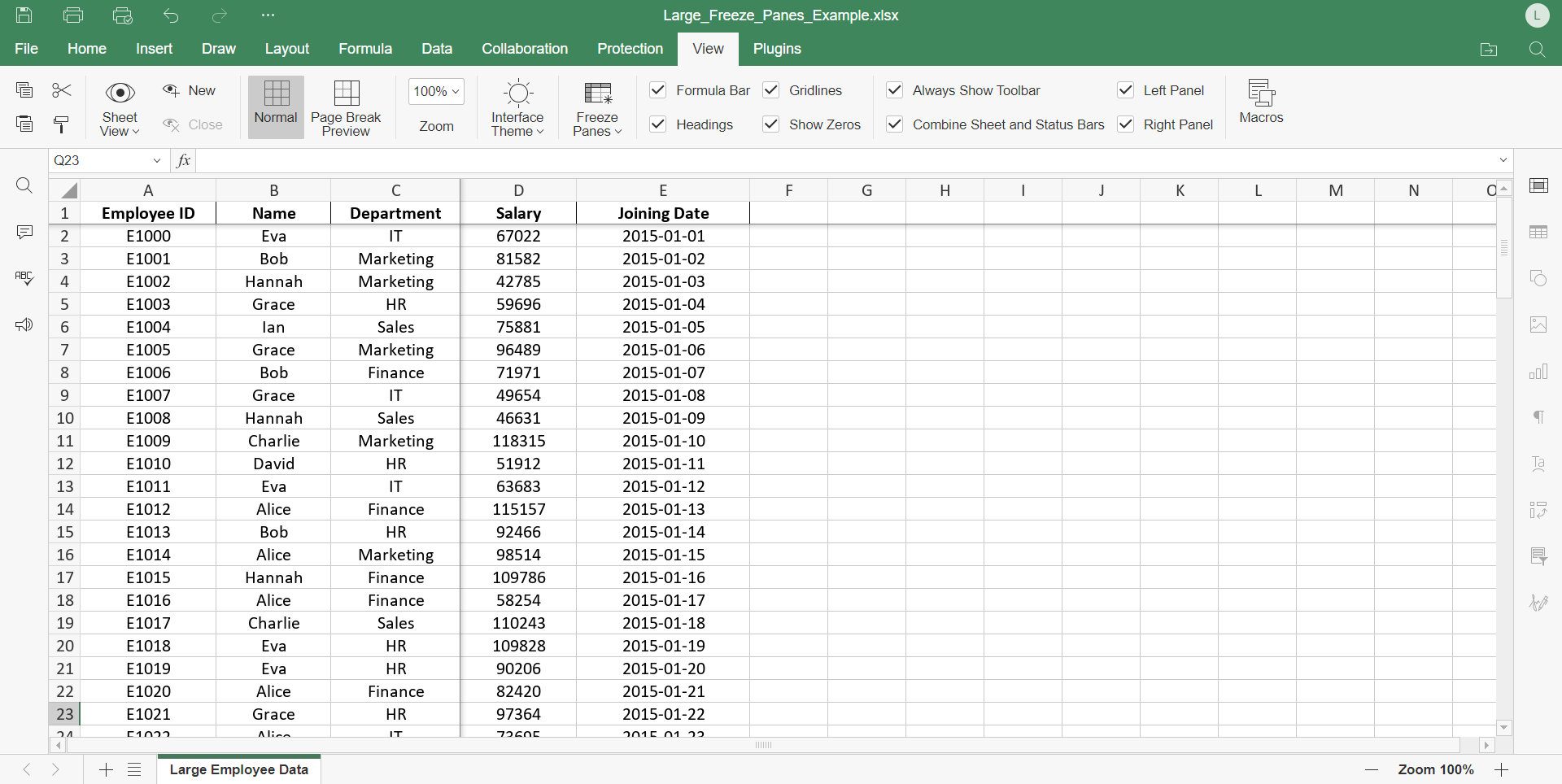Open Chart settings in the right panel
Screen dimensions: 1562x784
[x=1540, y=372]
